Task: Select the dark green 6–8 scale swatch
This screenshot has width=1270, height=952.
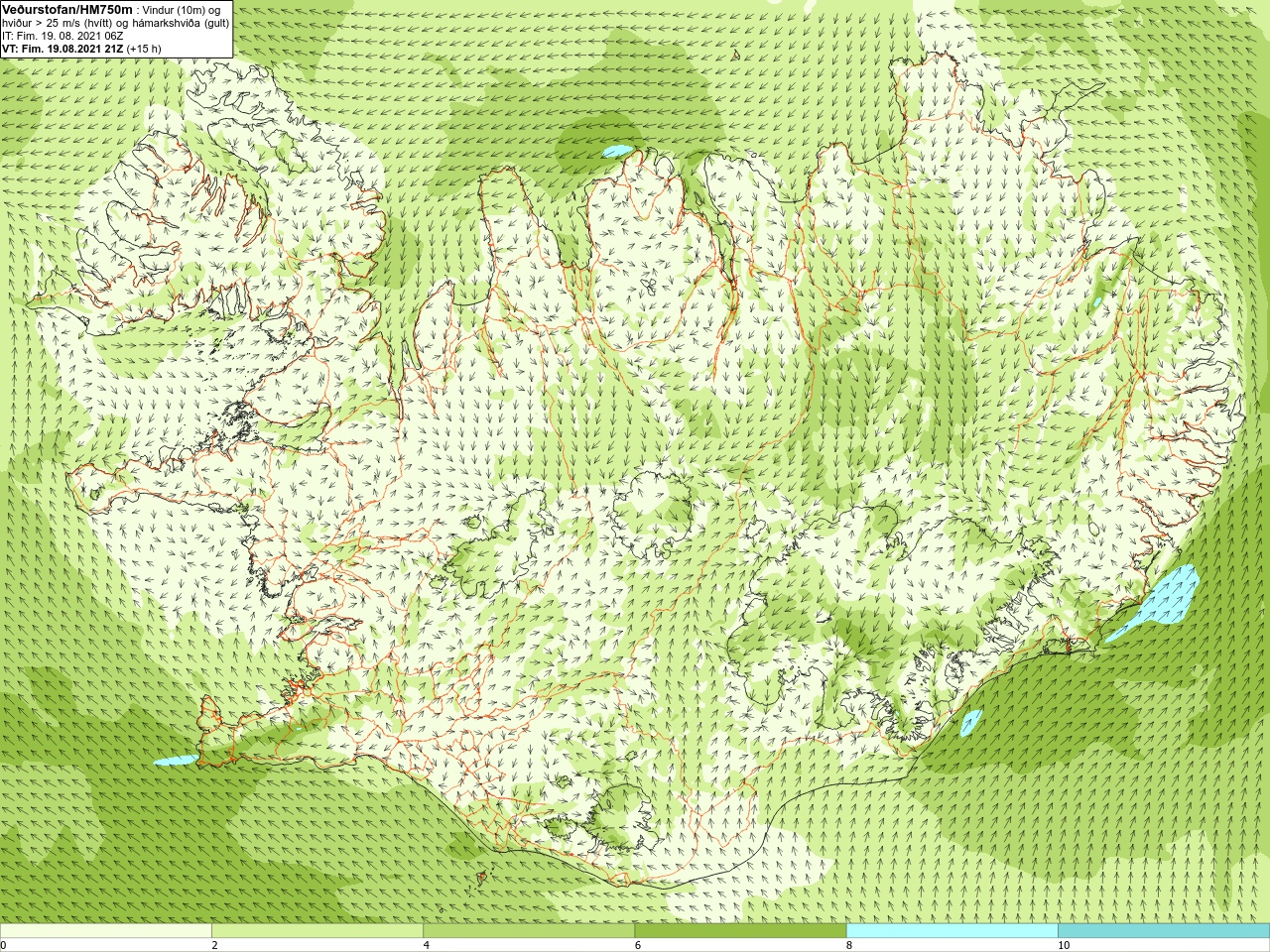Action: (740, 931)
